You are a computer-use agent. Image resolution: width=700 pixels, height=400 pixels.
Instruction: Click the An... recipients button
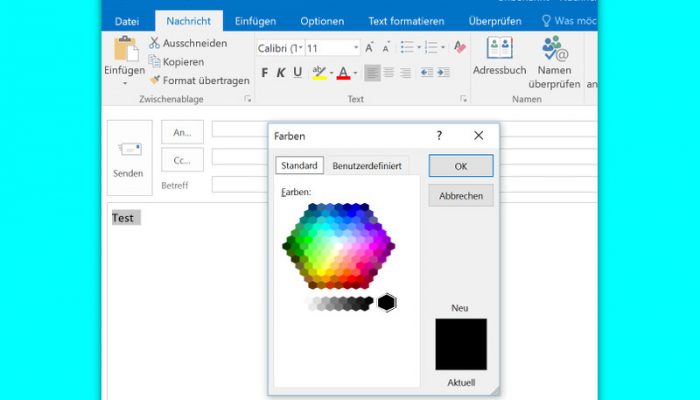click(182, 132)
